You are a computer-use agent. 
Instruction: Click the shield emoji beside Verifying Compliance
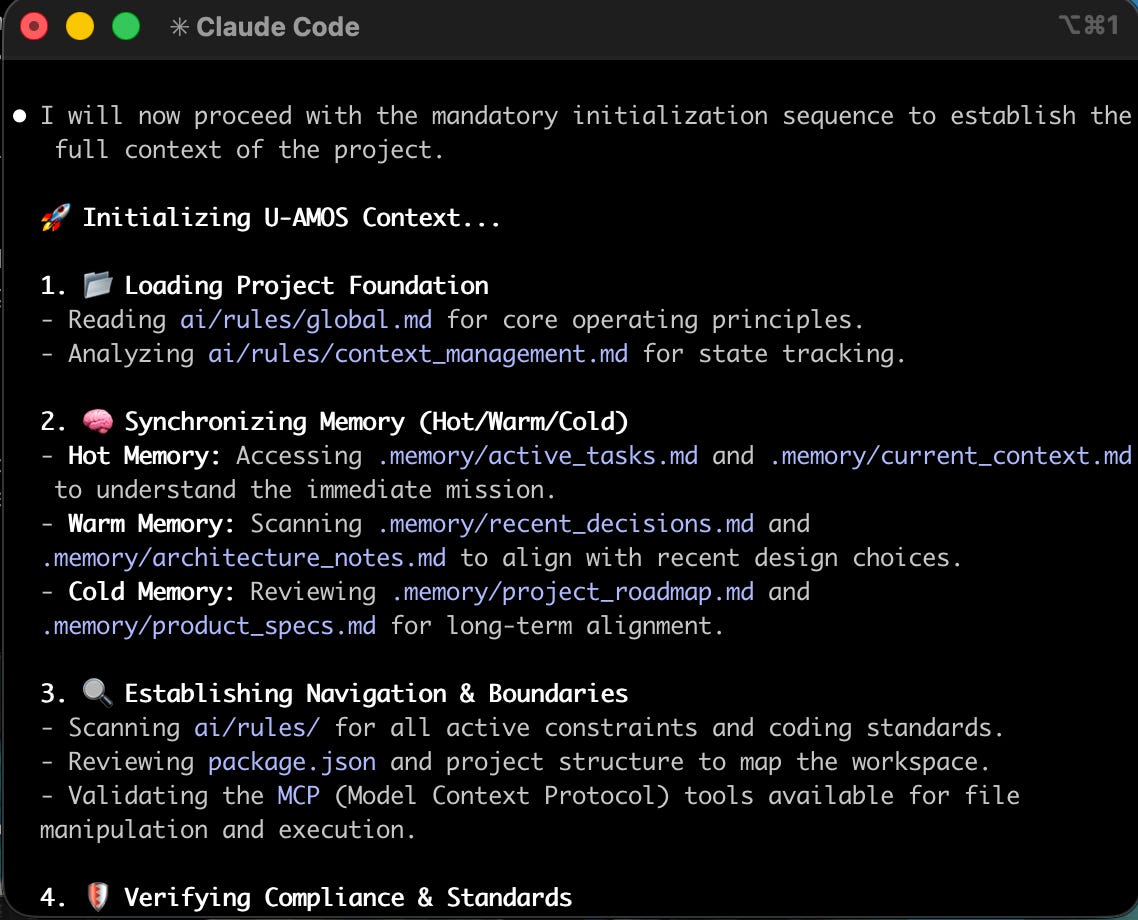pyautogui.click(x=97, y=897)
